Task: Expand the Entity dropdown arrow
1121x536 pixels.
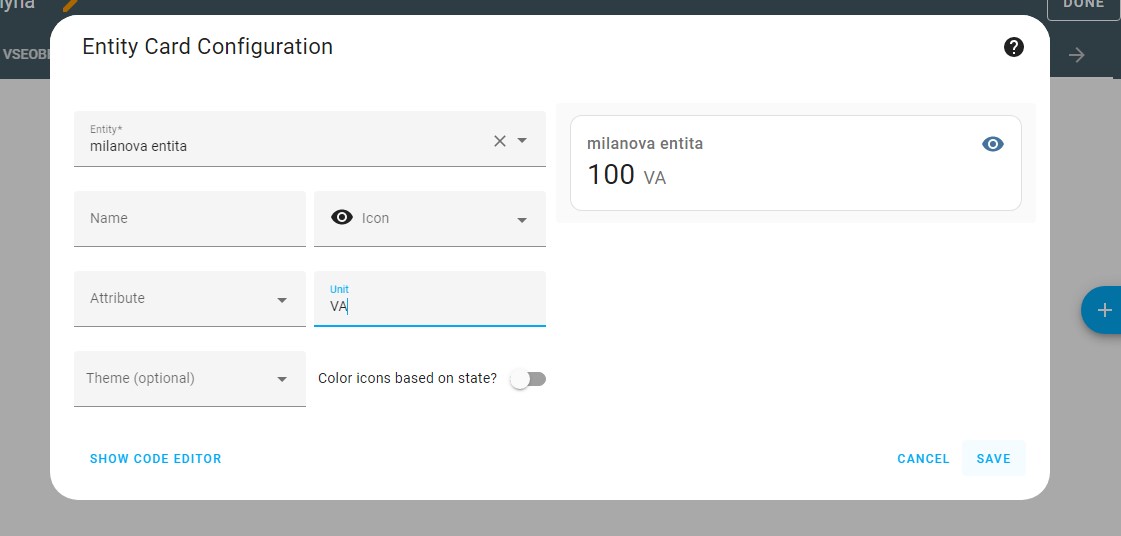Action: click(x=522, y=141)
